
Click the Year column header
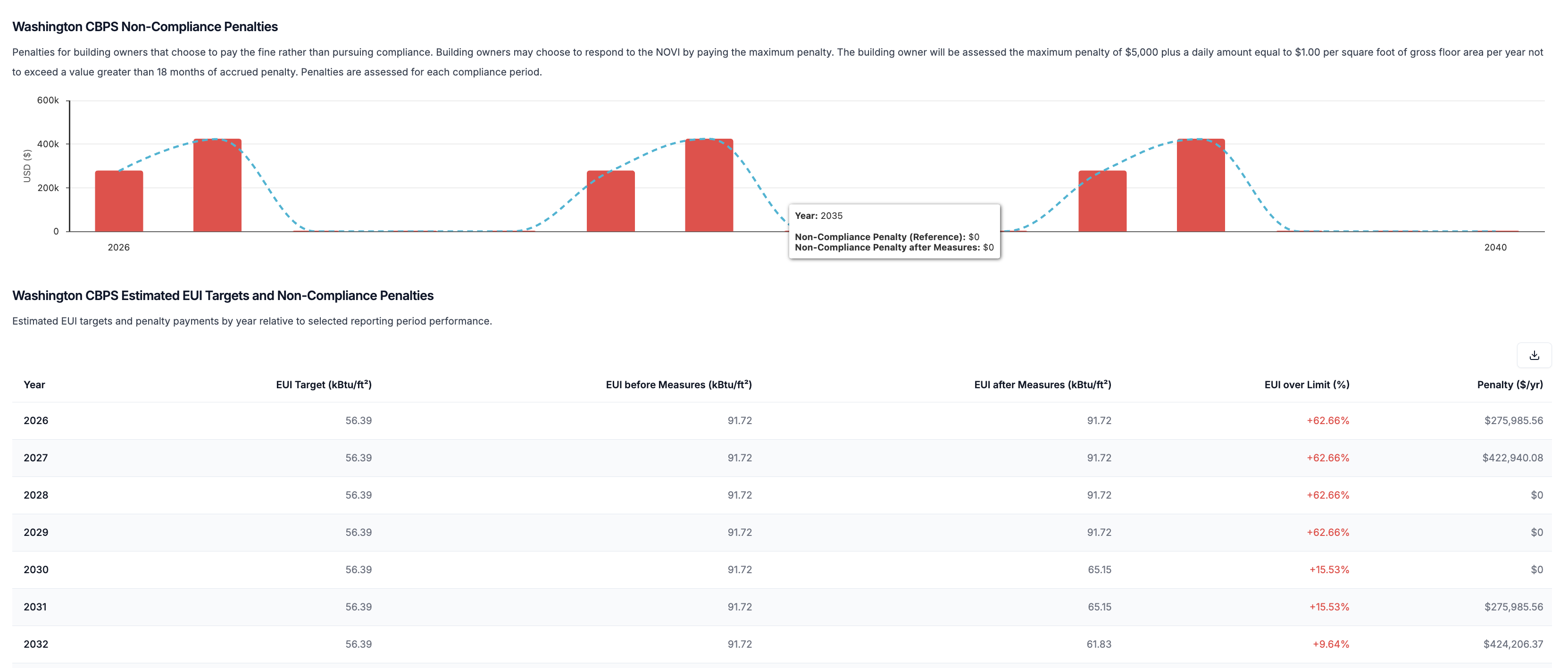tap(34, 385)
